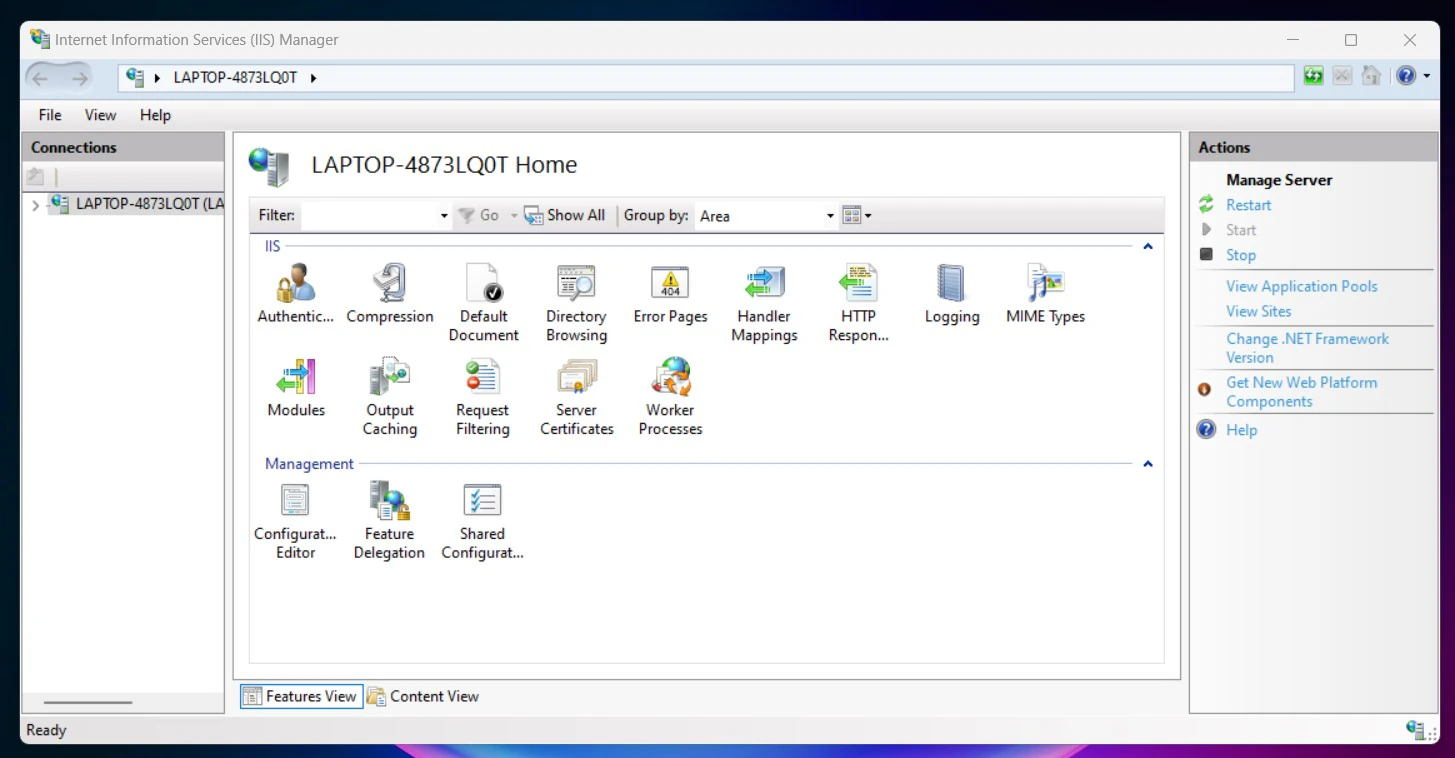Open the File menu
This screenshot has width=1455, height=758.
pyautogui.click(x=50, y=115)
